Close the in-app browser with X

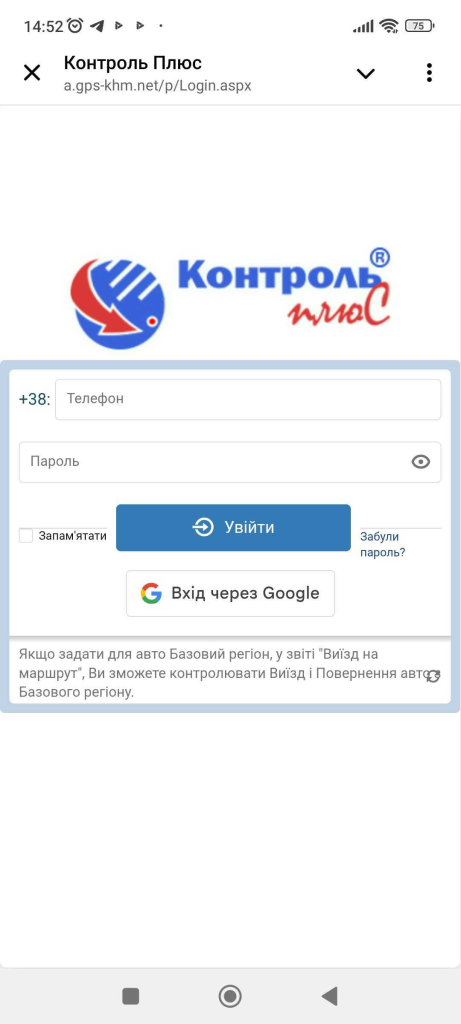coord(31,72)
